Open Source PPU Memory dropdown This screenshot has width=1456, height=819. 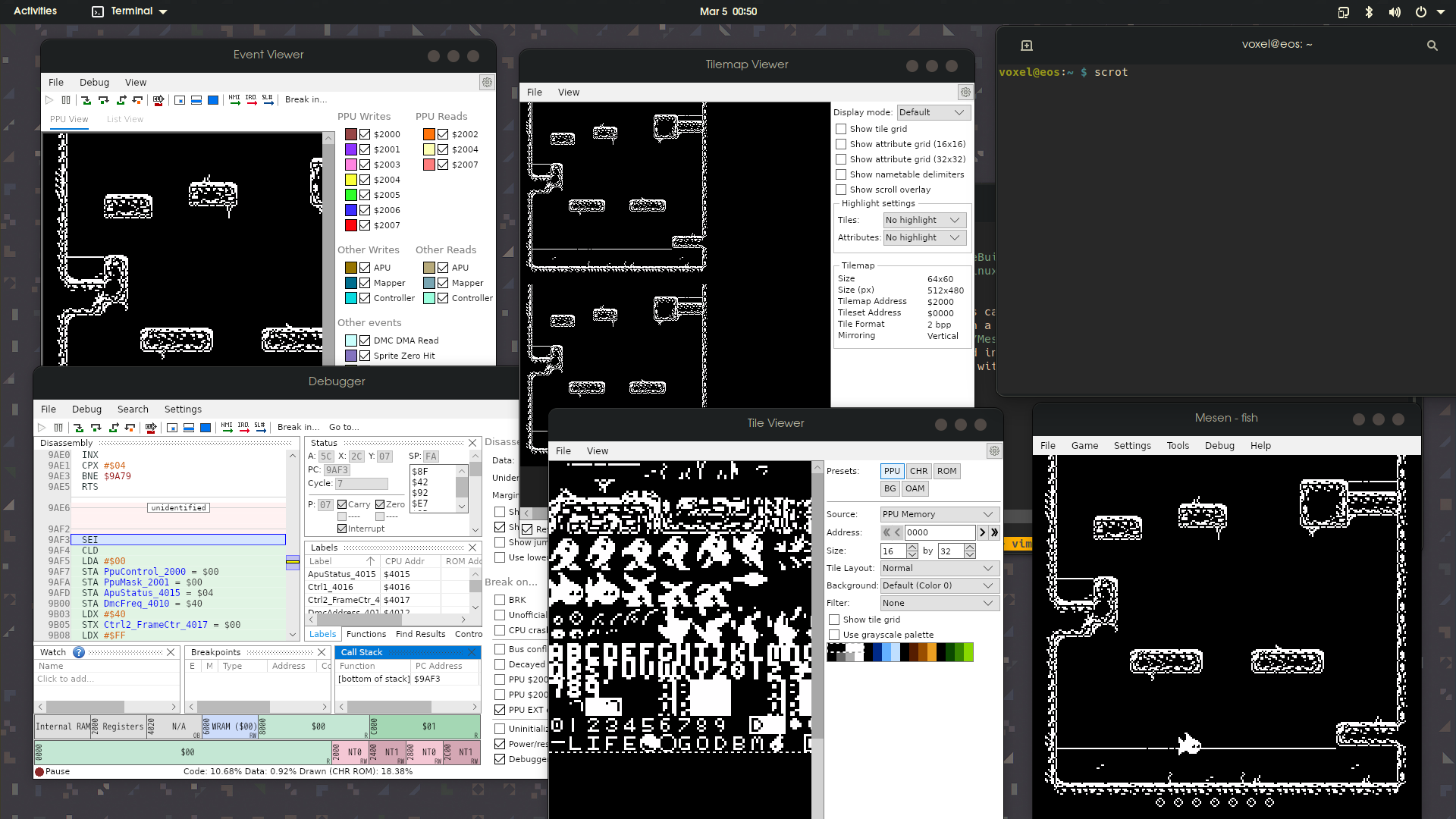tap(940, 514)
